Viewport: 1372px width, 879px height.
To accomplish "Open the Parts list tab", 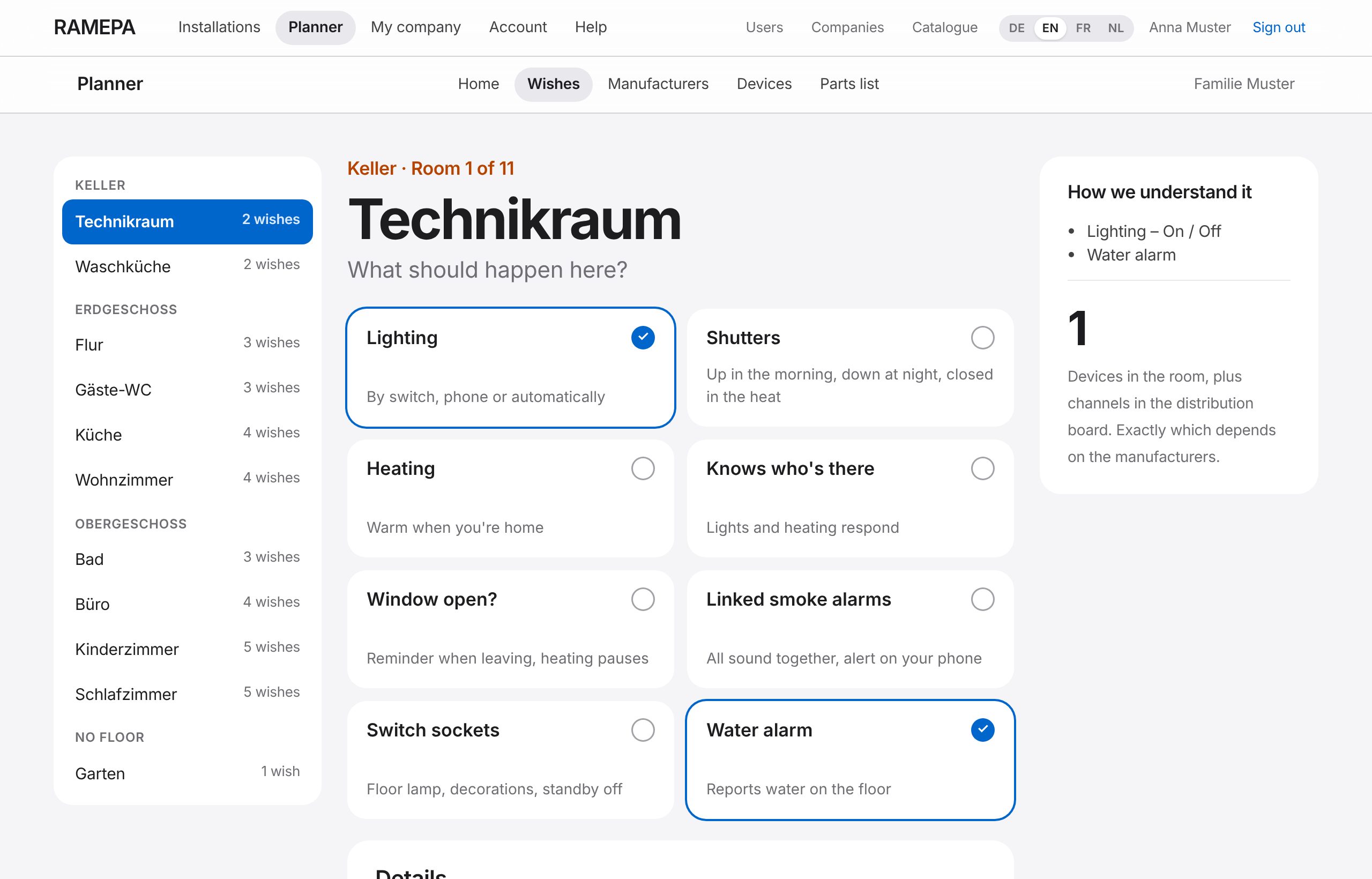I will 849,84.
